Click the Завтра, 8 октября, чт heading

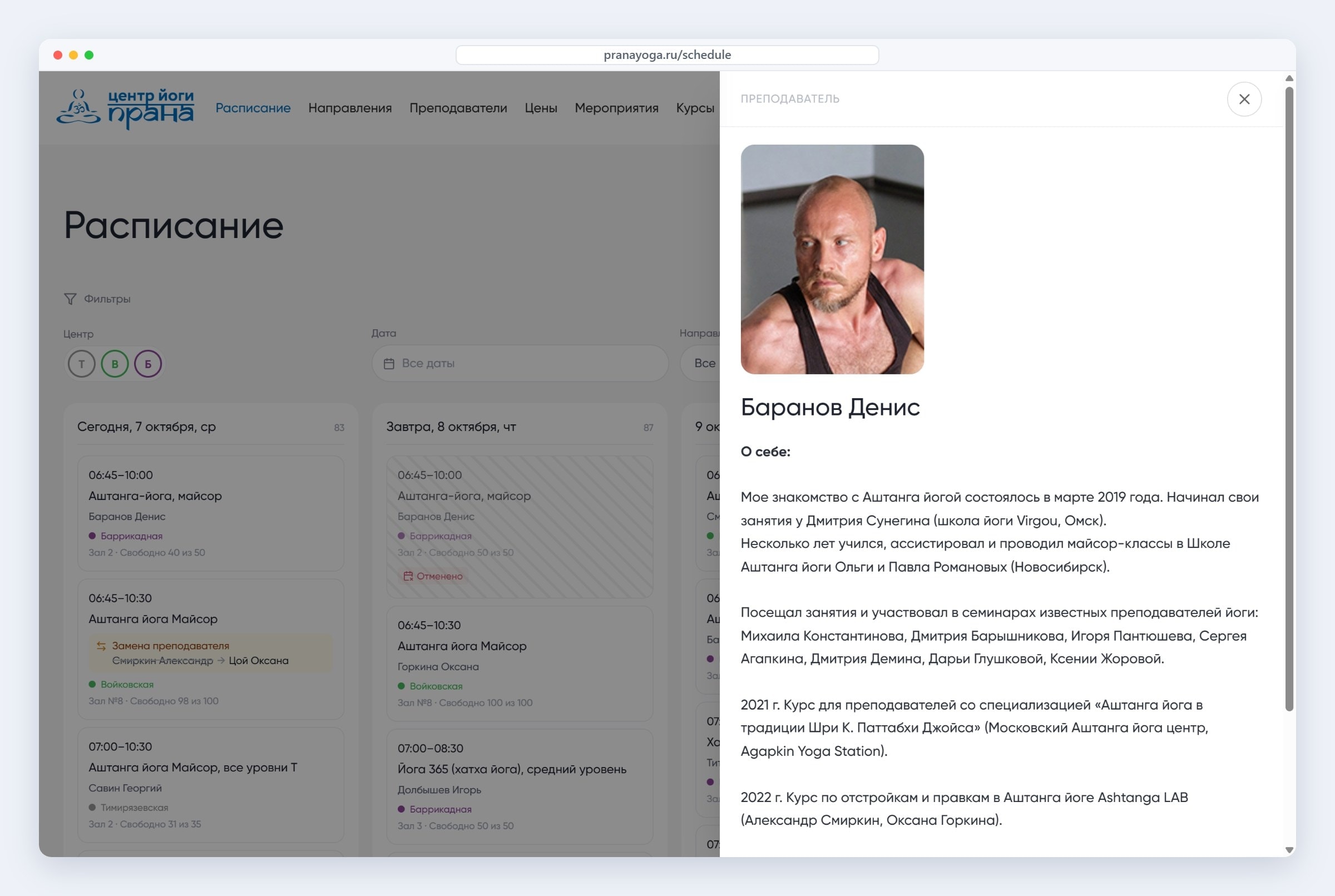point(451,427)
